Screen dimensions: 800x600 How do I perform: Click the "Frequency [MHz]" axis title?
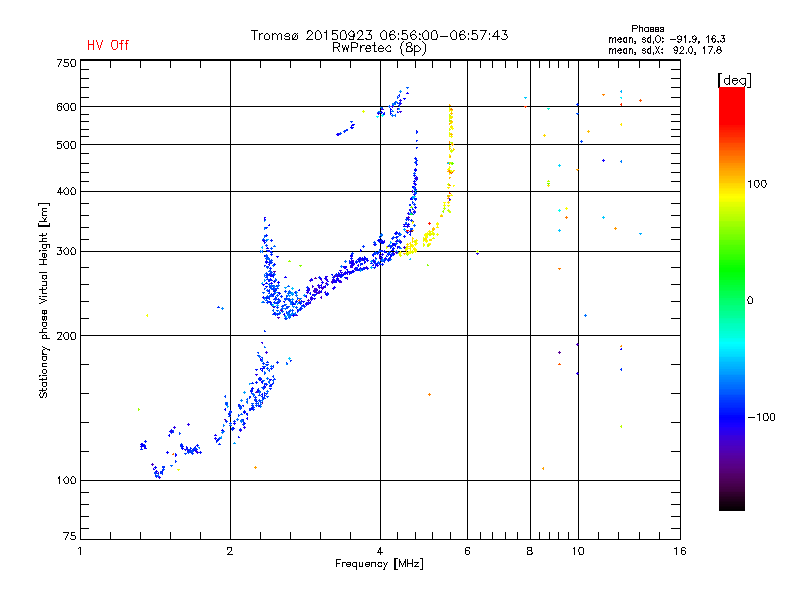(379, 564)
